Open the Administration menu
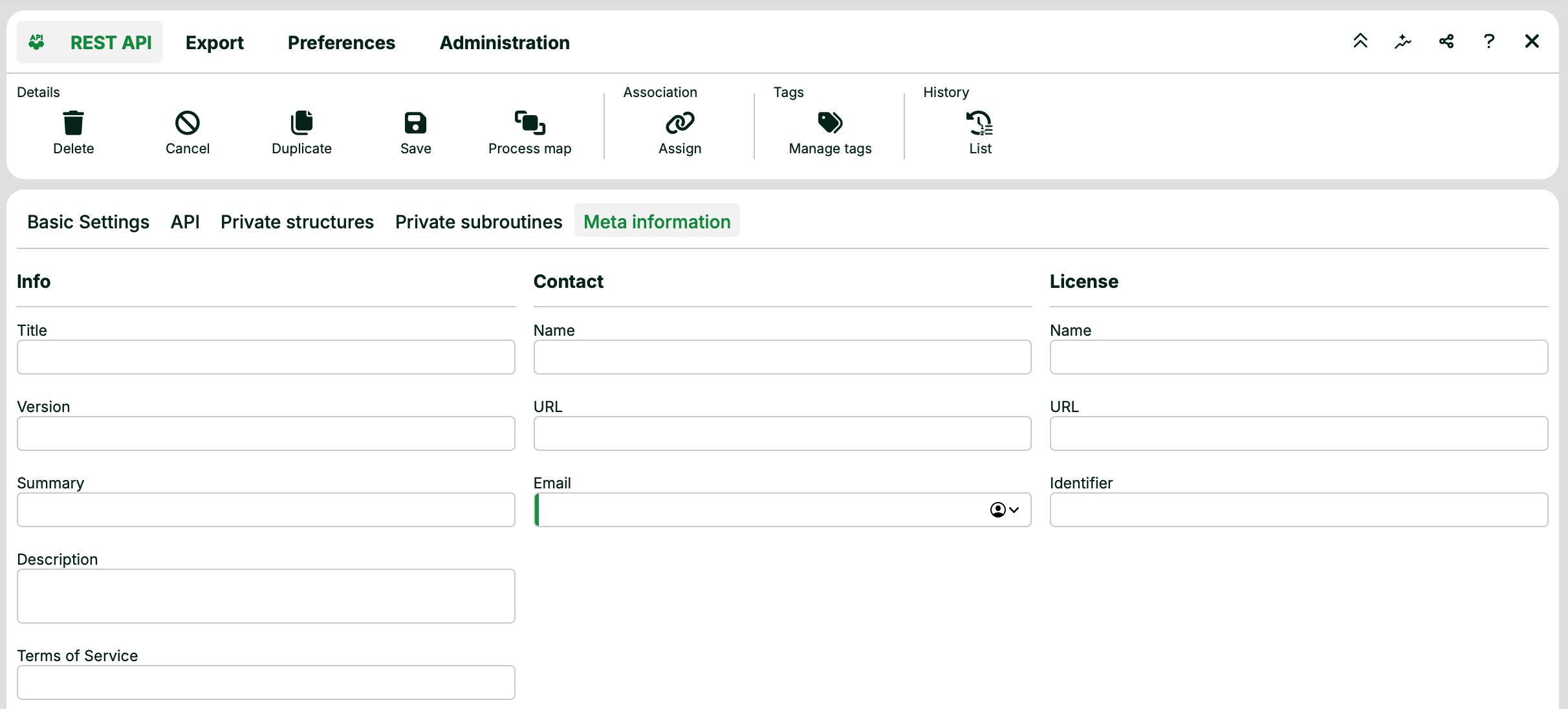 [x=505, y=43]
